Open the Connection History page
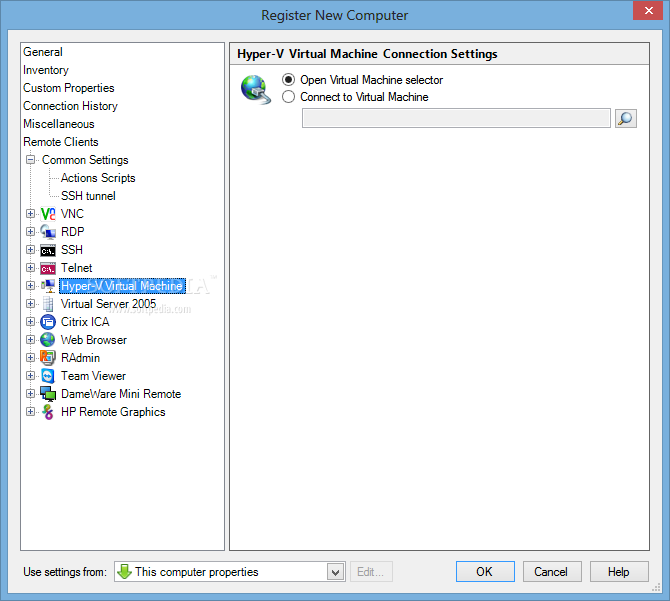 (x=71, y=106)
